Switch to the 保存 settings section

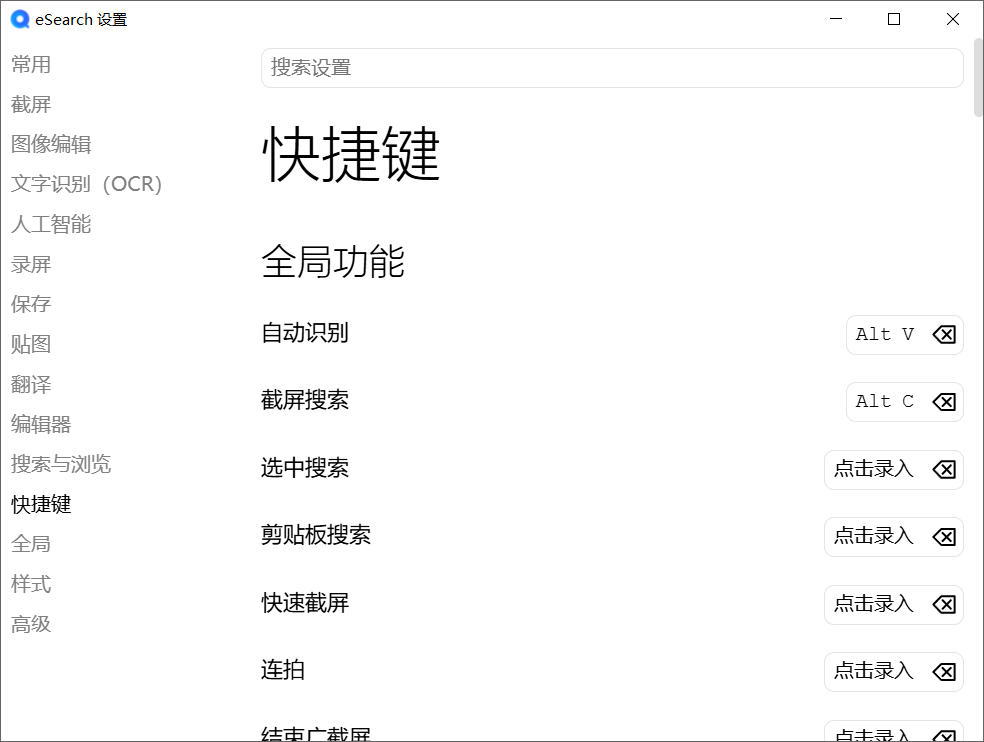pos(31,304)
